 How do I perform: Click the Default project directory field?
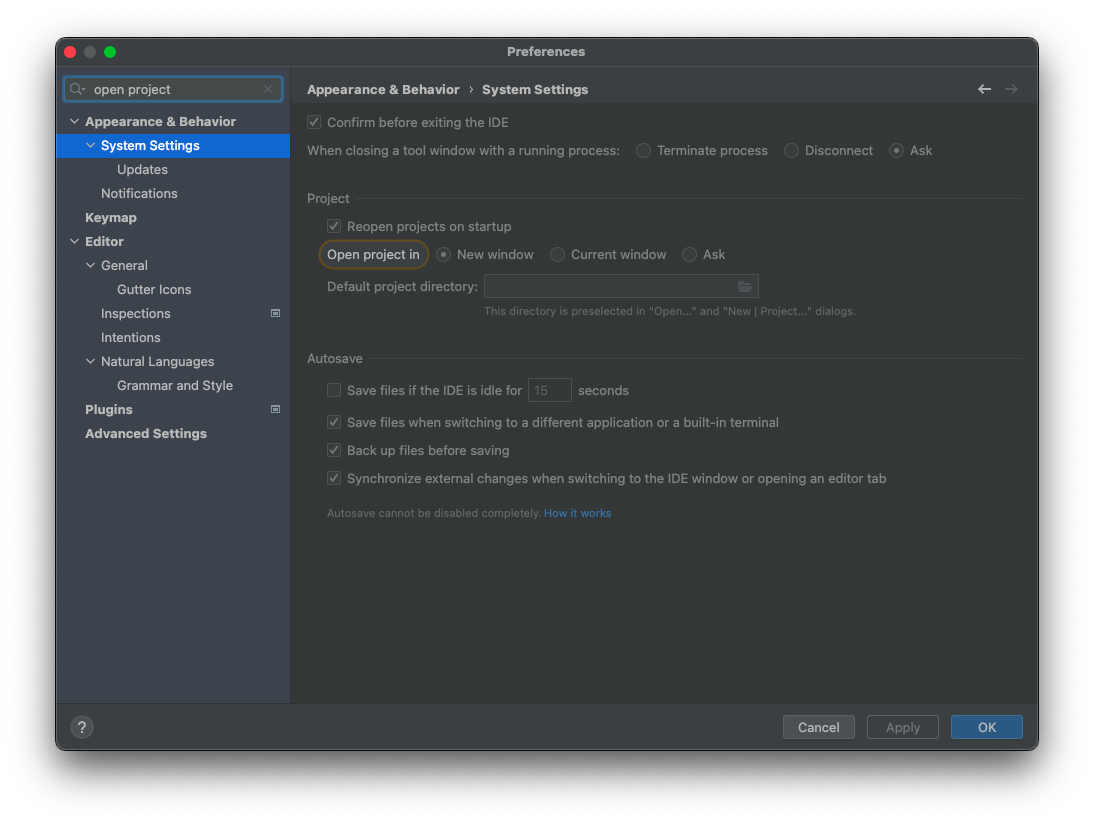(621, 287)
